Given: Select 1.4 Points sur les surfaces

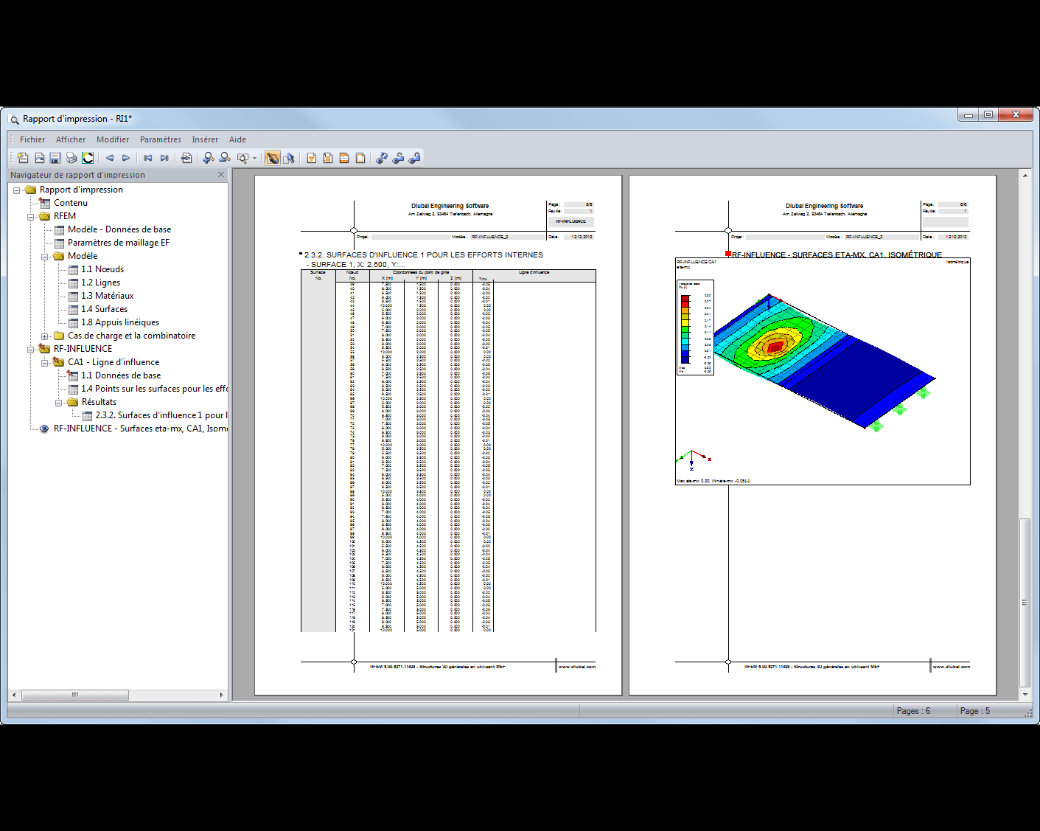Looking at the screenshot, I should (x=154, y=389).
